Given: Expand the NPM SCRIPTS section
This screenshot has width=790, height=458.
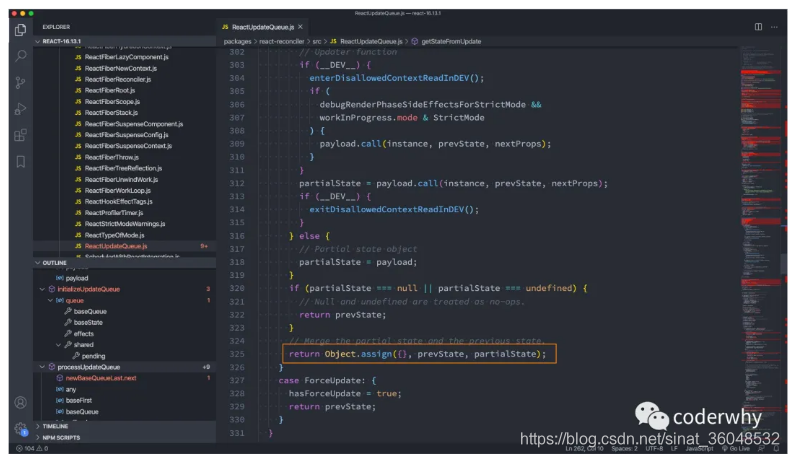Looking at the screenshot, I should click(x=124, y=438).
